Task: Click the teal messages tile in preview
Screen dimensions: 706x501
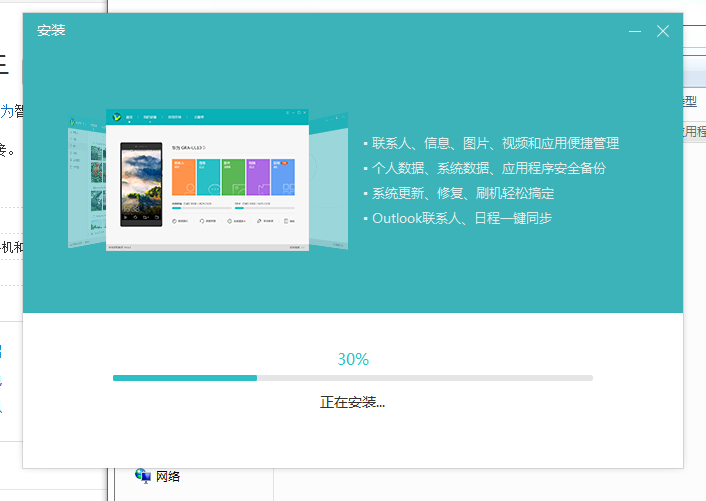Action: tap(208, 177)
